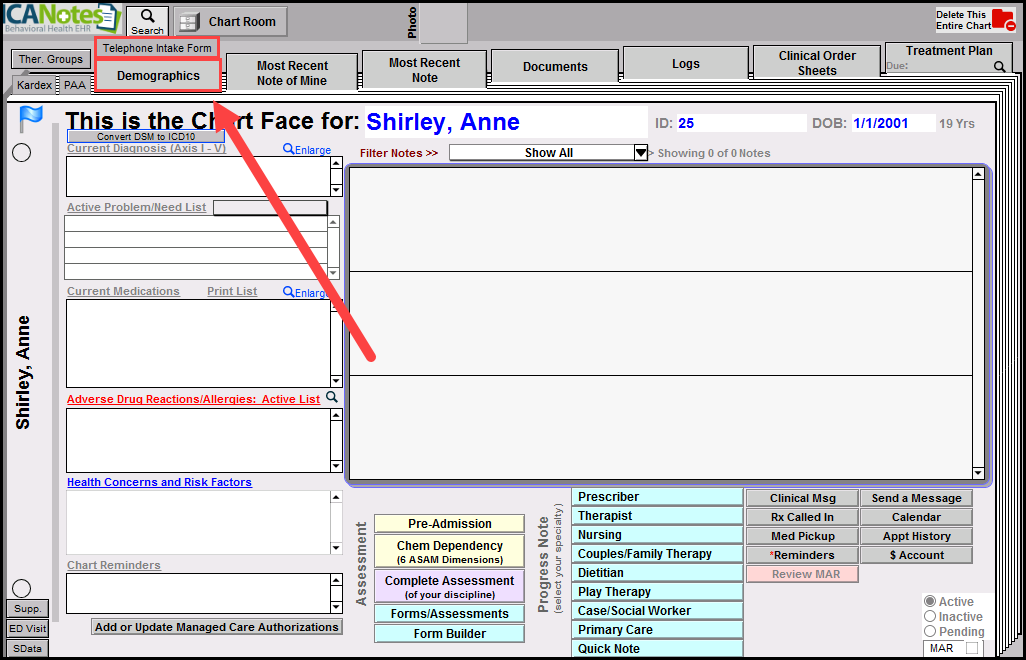Select the Active status radio button

[930, 602]
